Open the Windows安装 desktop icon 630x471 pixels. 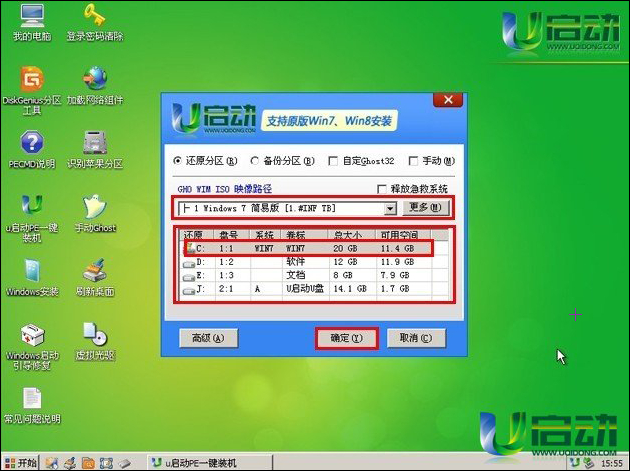[x=31, y=271]
